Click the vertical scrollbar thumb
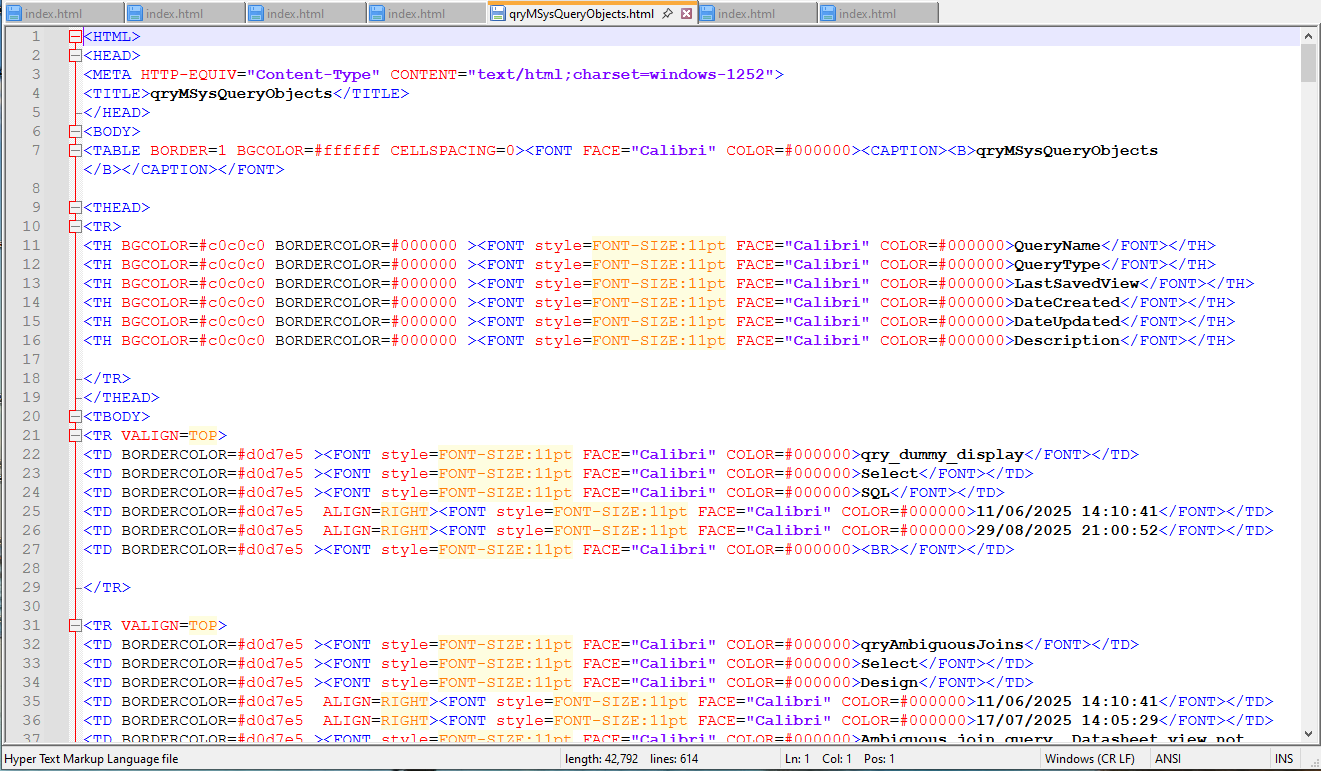The width and height of the screenshot is (1321, 771). click(1308, 63)
